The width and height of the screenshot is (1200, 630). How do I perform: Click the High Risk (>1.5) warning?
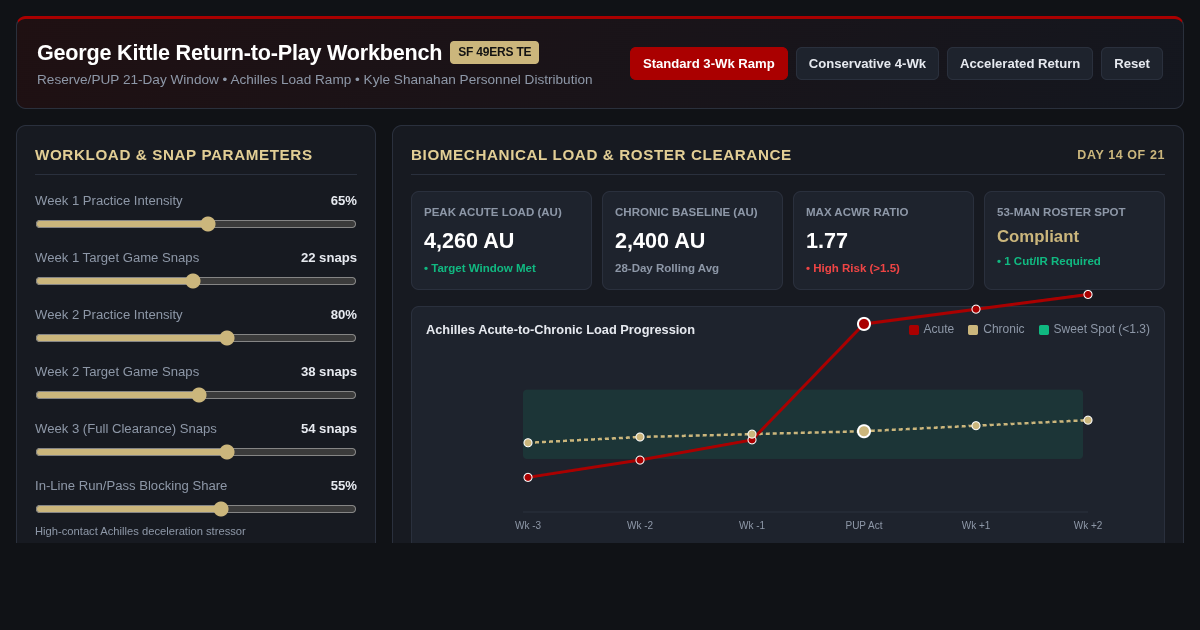click(853, 268)
